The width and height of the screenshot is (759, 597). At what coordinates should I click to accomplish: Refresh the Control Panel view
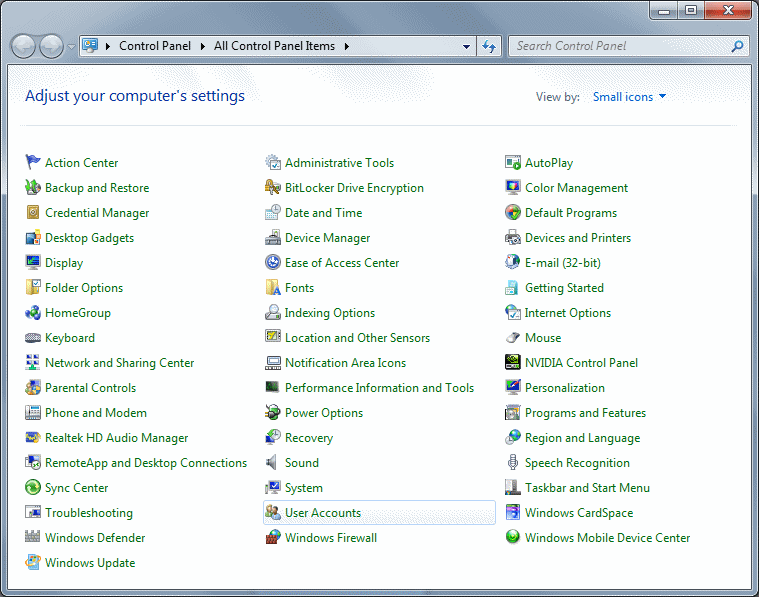pos(489,46)
